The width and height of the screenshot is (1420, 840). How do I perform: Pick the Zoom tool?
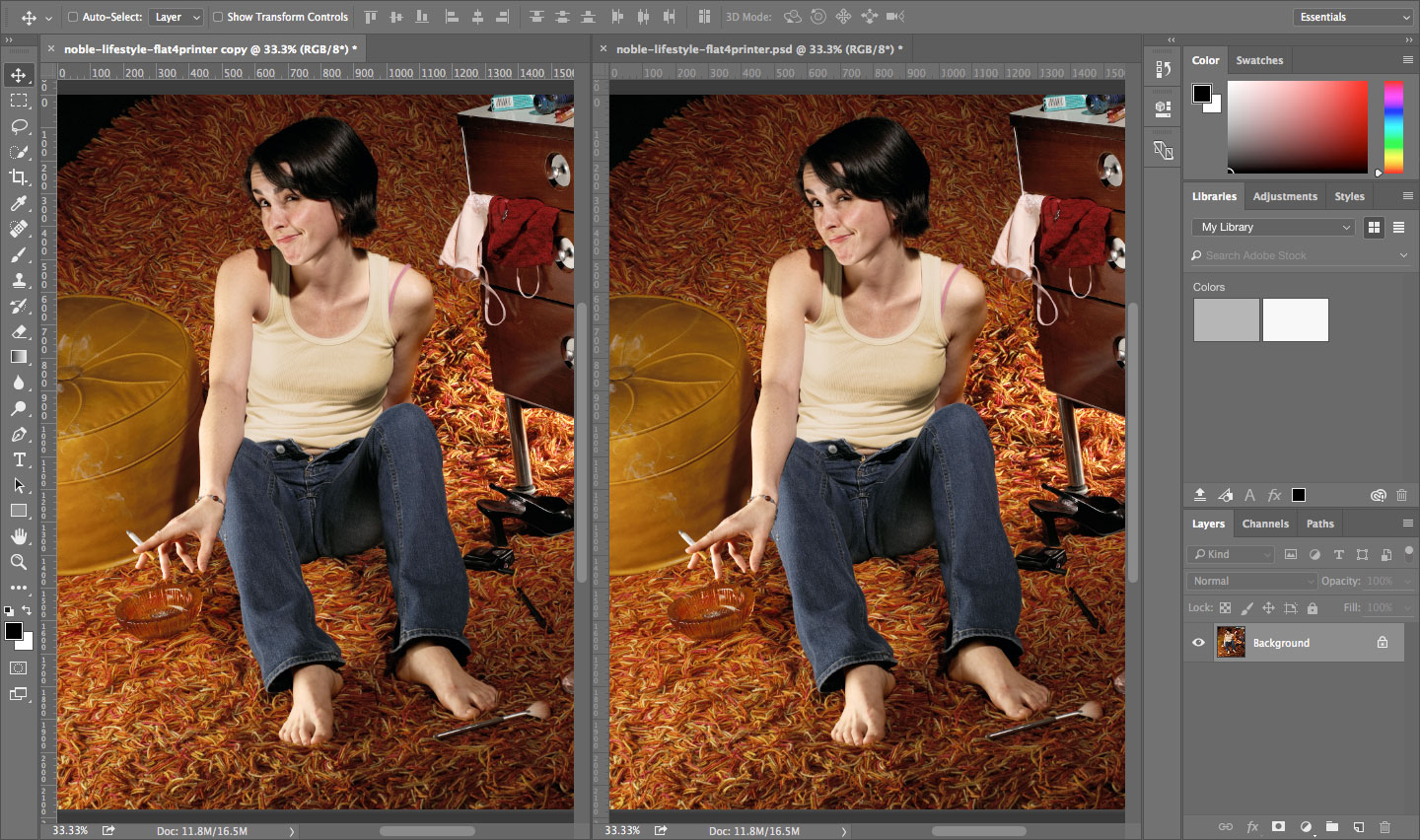[20, 563]
